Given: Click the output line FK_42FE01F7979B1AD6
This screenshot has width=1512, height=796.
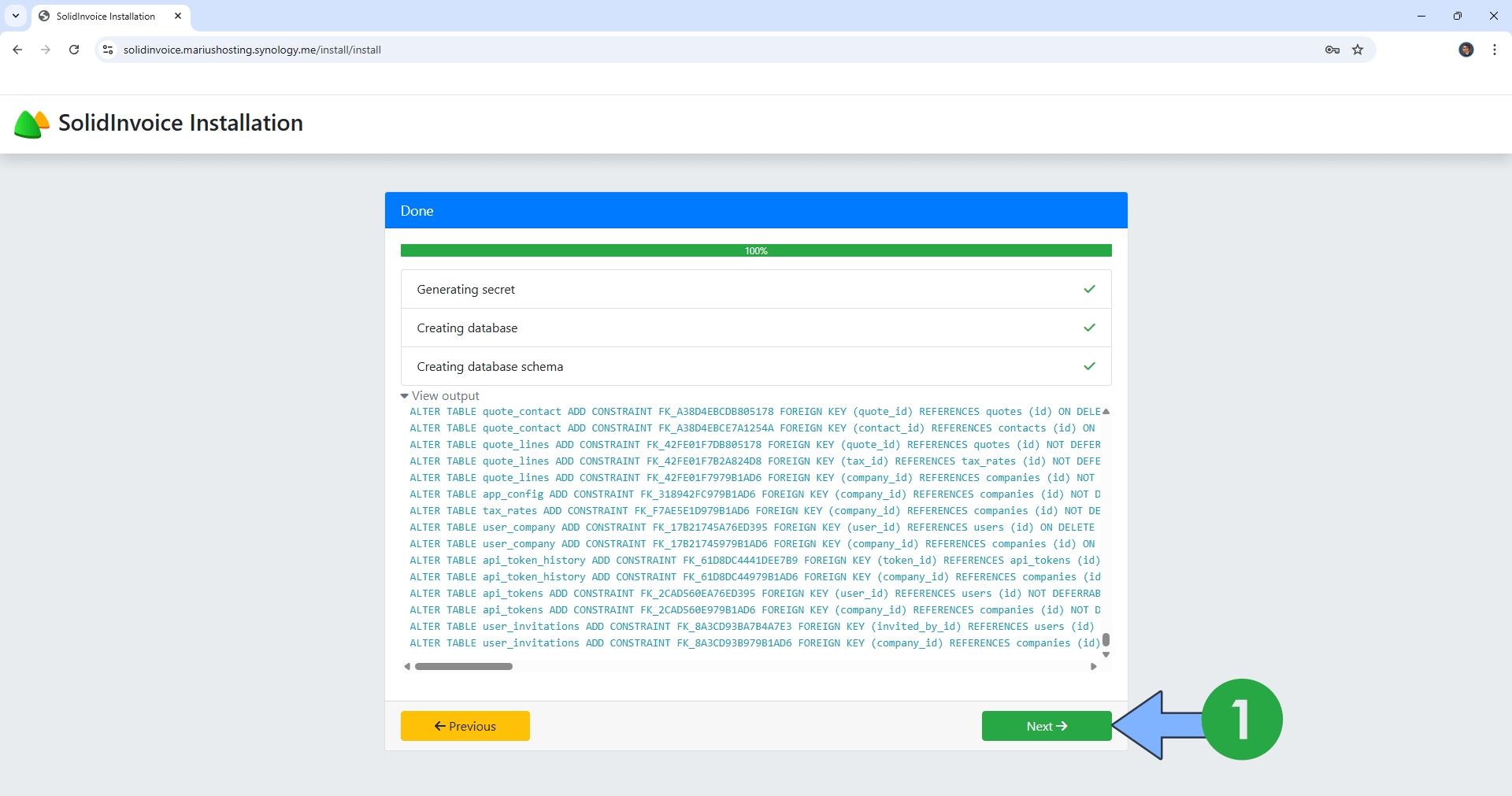Looking at the screenshot, I should 752,478.
